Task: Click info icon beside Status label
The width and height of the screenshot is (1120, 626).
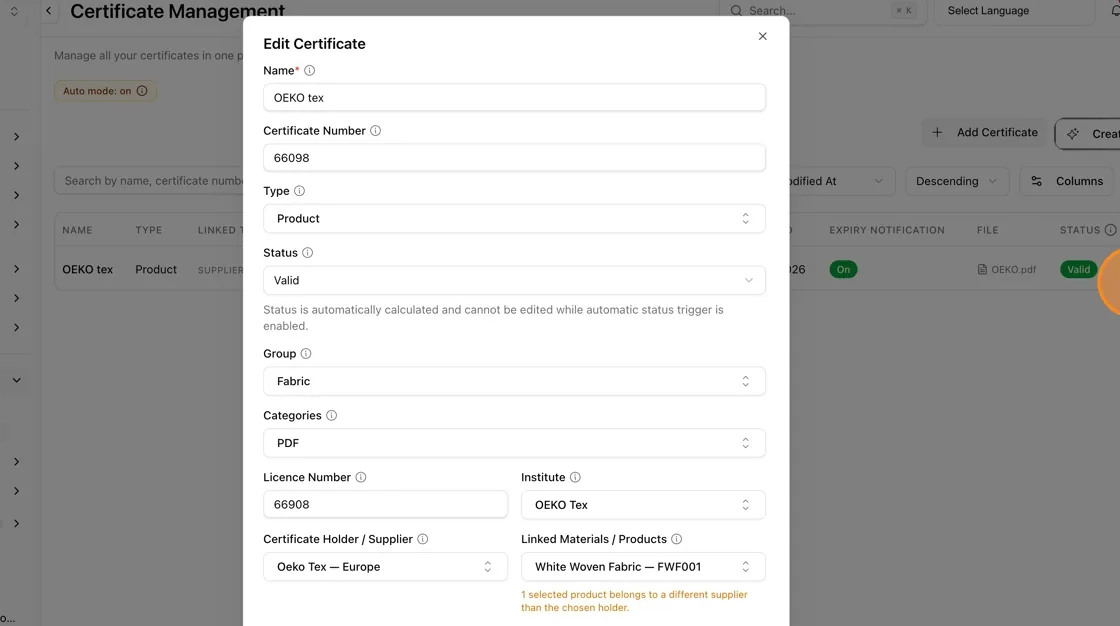Action: (x=307, y=253)
